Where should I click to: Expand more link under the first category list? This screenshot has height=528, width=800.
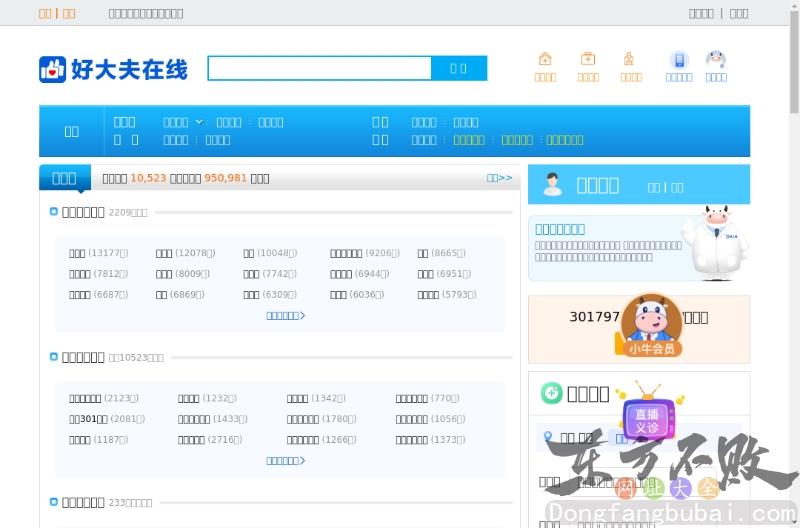point(285,316)
